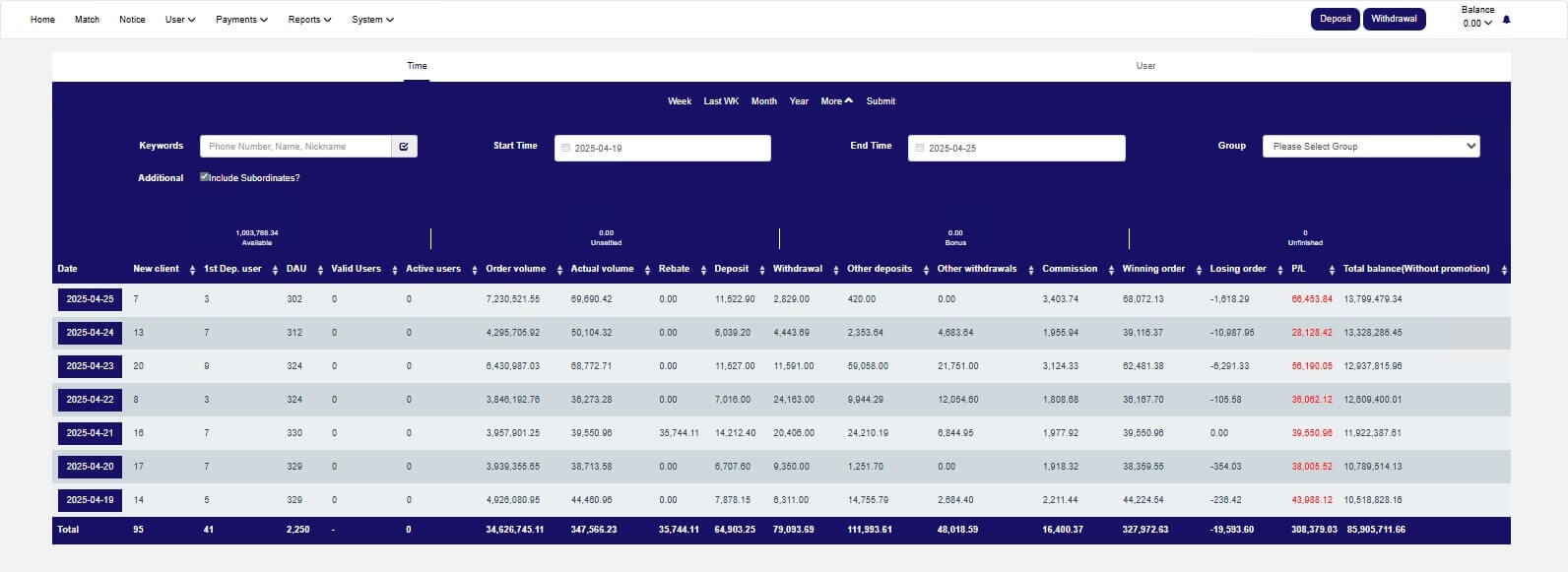
Task: Switch to the User tab
Action: [x=1145, y=66]
